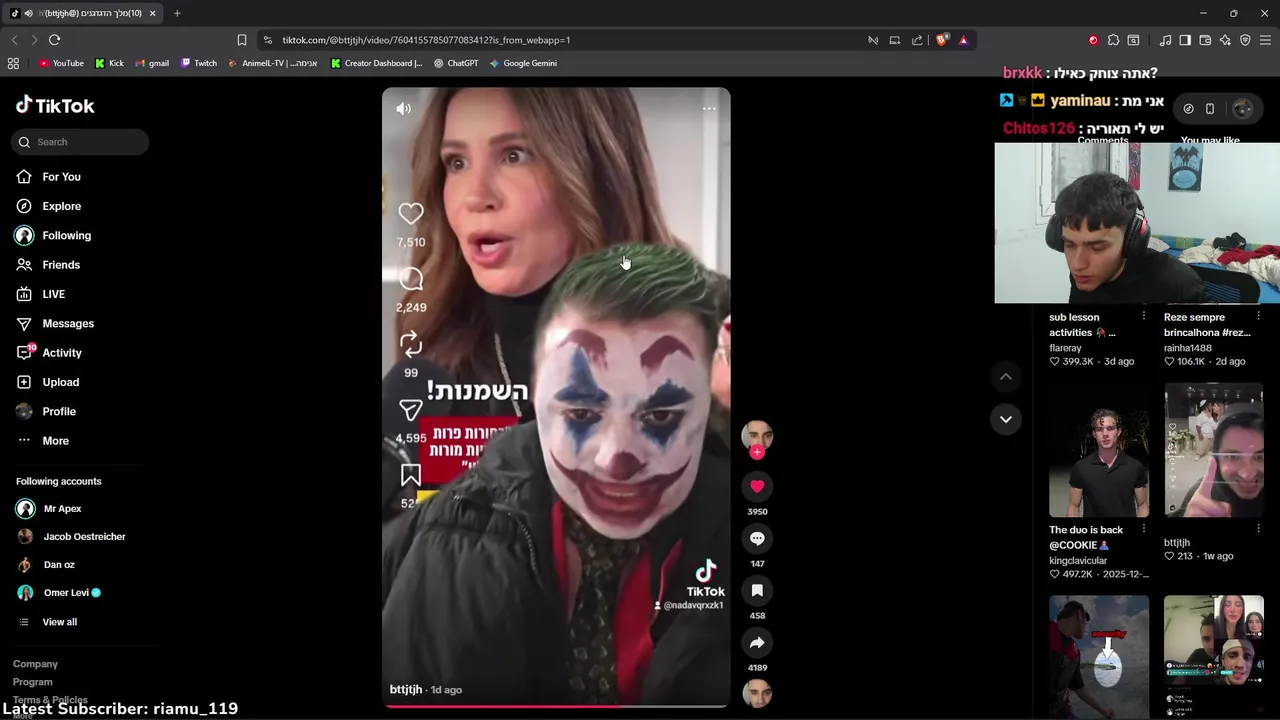
Task: Open the browser hamburger menu
Action: pyautogui.click(x=1265, y=40)
